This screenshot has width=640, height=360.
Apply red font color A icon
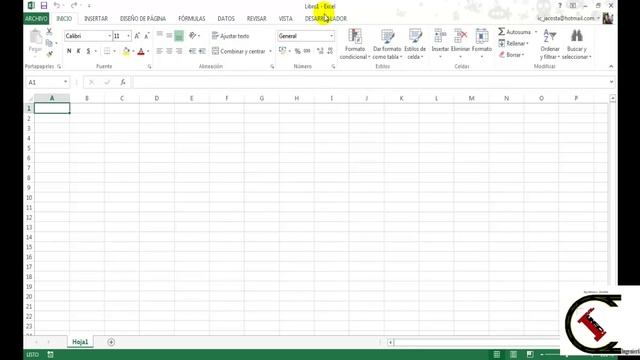point(141,51)
